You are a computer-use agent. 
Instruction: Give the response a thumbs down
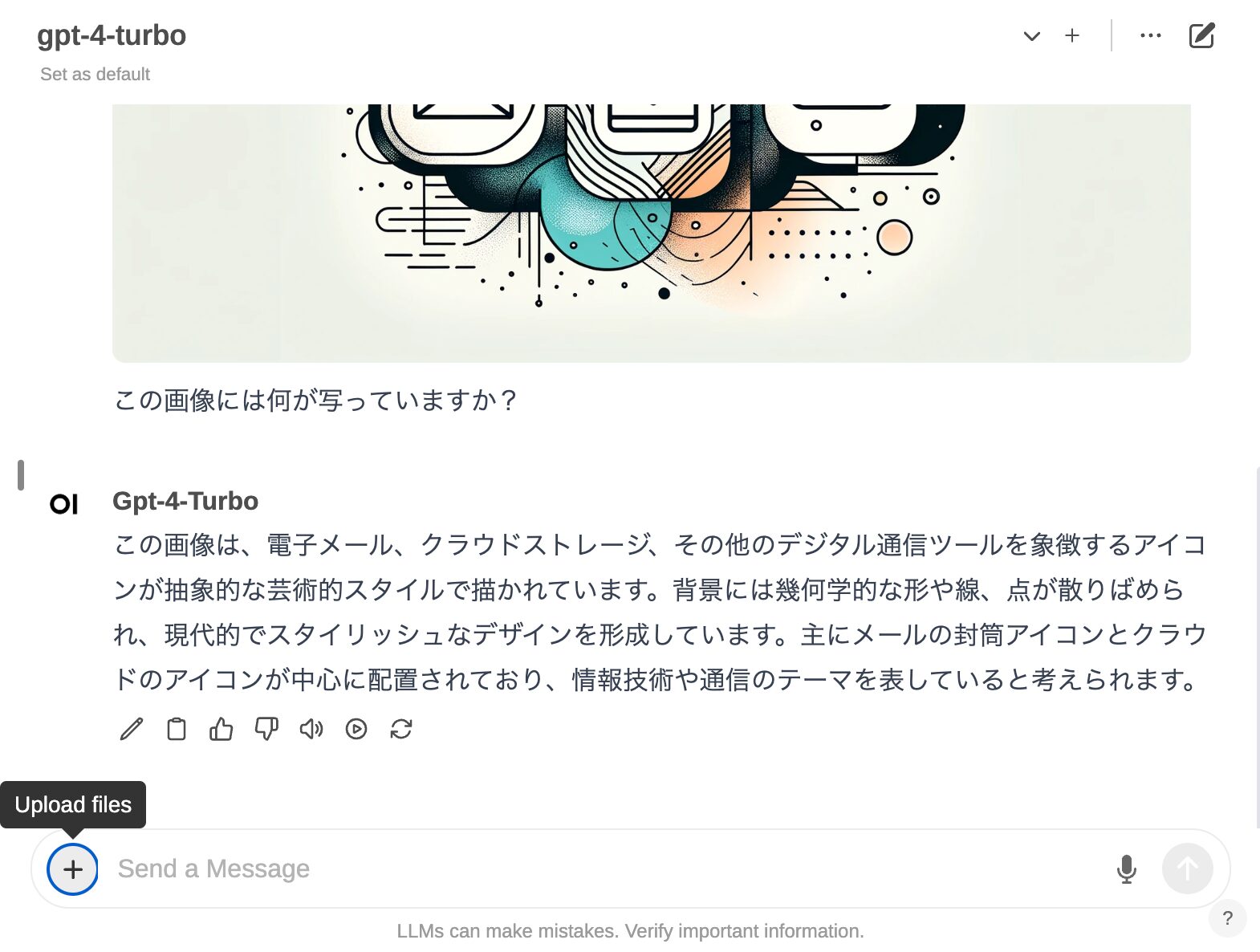click(x=266, y=729)
